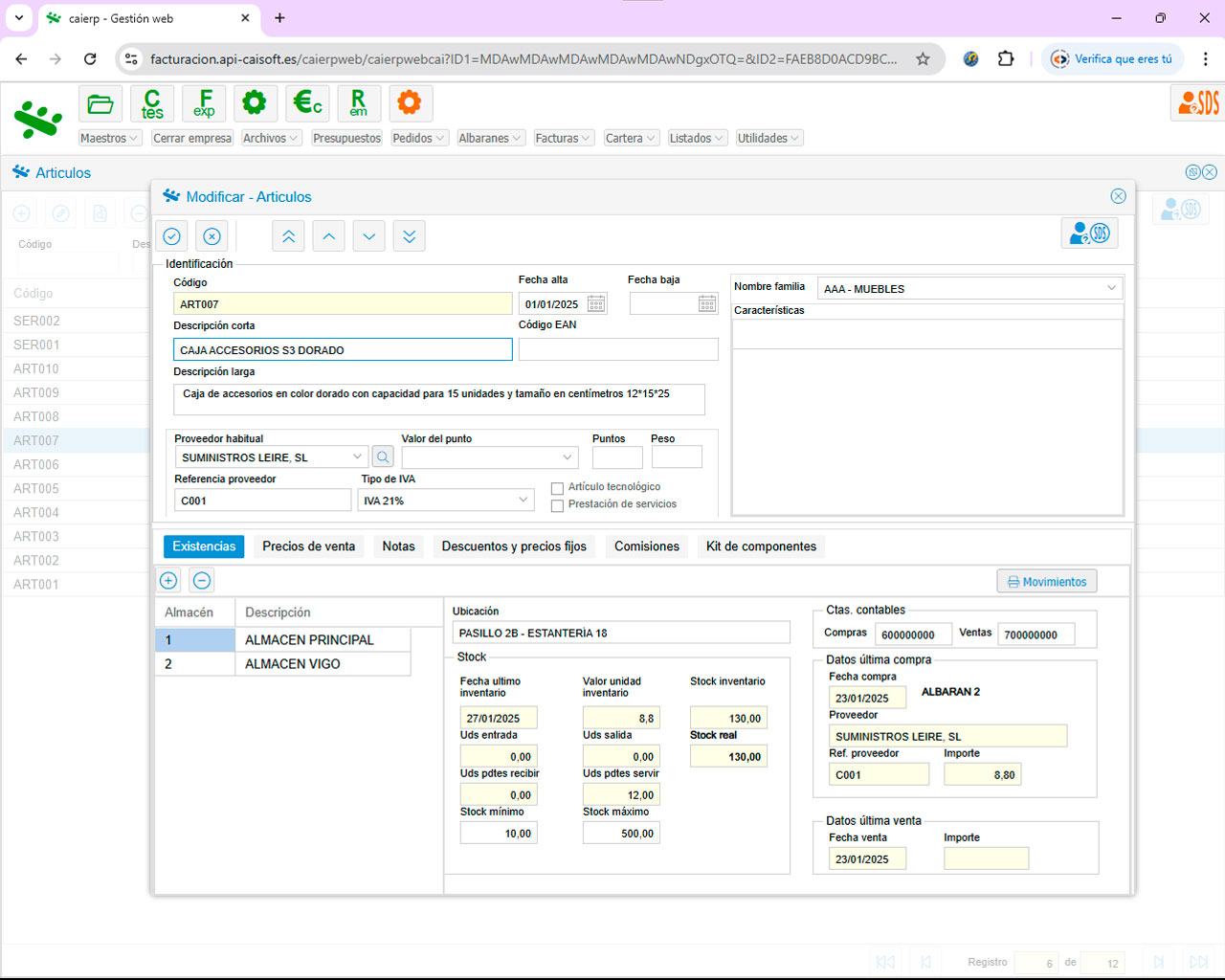1225x980 pixels.
Task: Click the Referencia proveedor field
Action: (262, 500)
